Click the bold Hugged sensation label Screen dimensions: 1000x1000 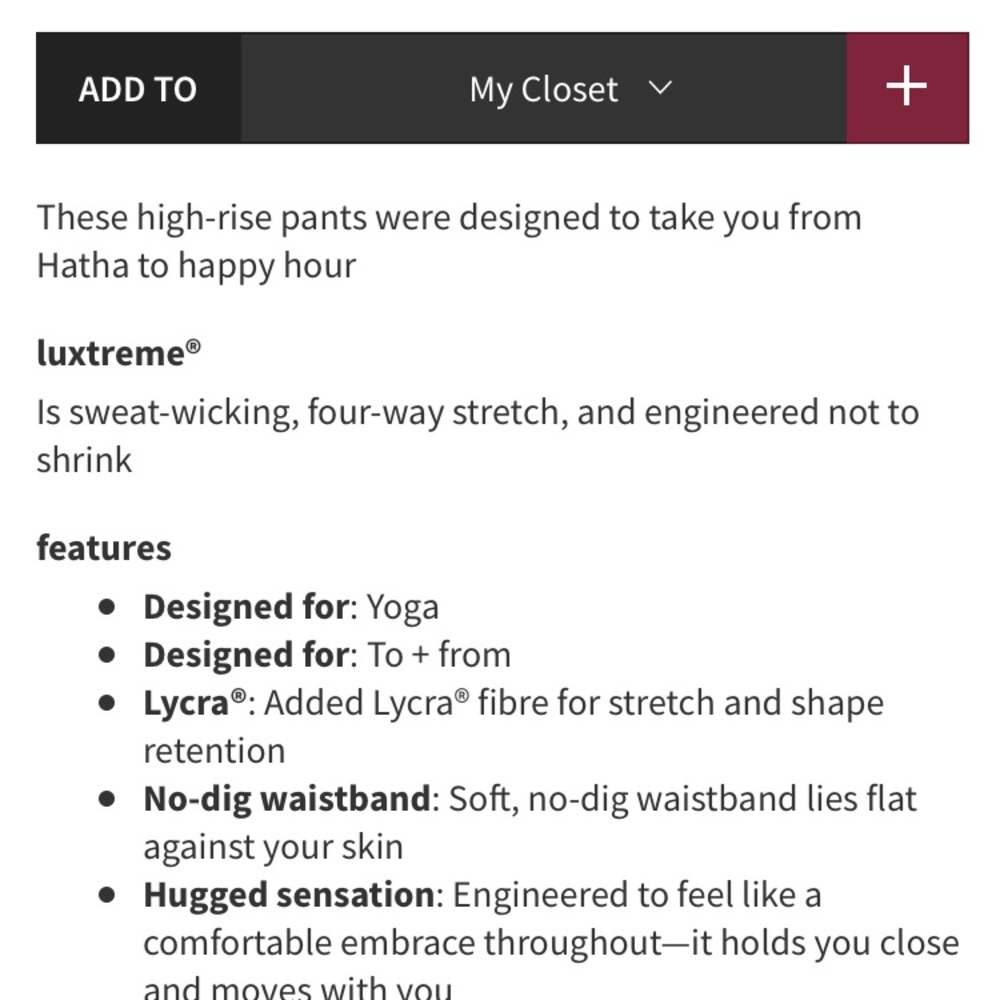(x=289, y=895)
